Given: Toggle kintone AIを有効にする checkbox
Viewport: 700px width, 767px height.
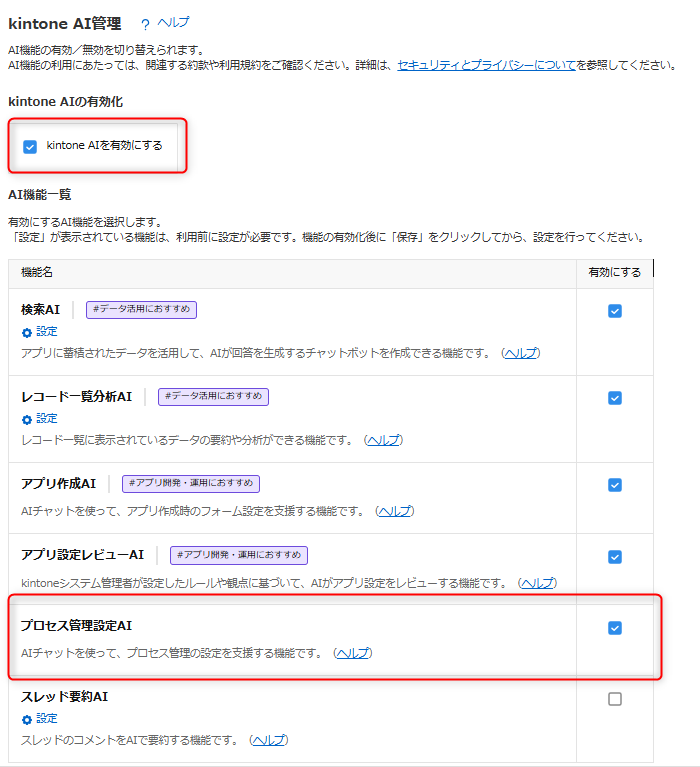Looking at the screenshot, I should click(x=30, y=147).
